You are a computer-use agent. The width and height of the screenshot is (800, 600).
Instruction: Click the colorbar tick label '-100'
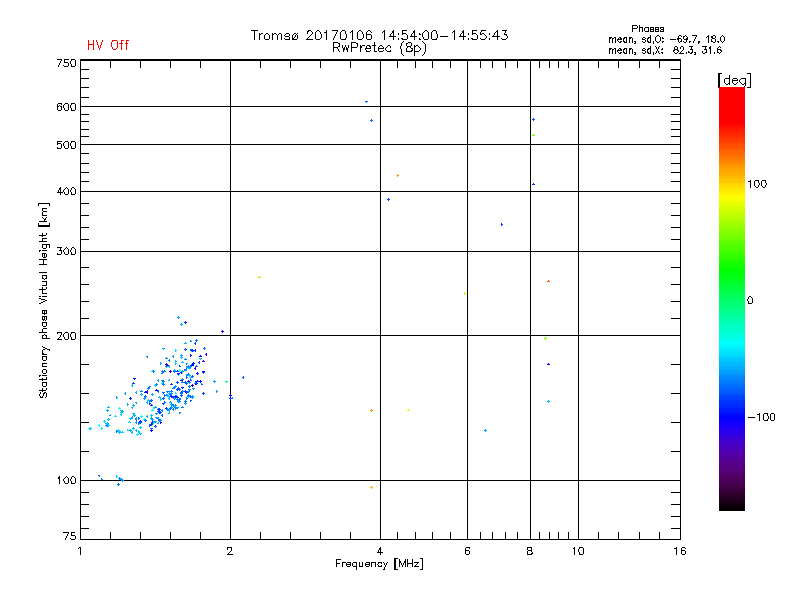(761, 417)
